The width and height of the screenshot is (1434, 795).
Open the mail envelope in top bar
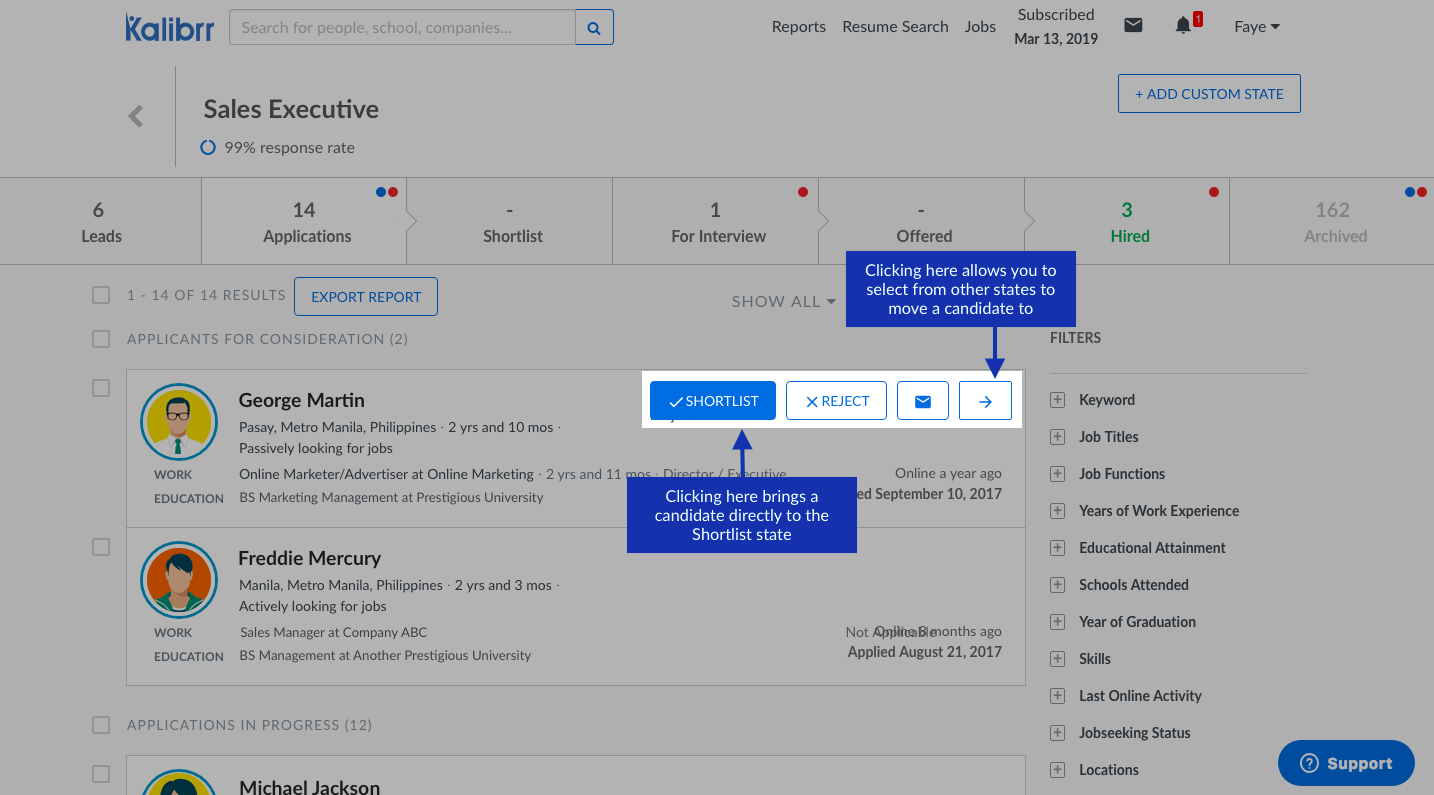tap(1133, 26)
